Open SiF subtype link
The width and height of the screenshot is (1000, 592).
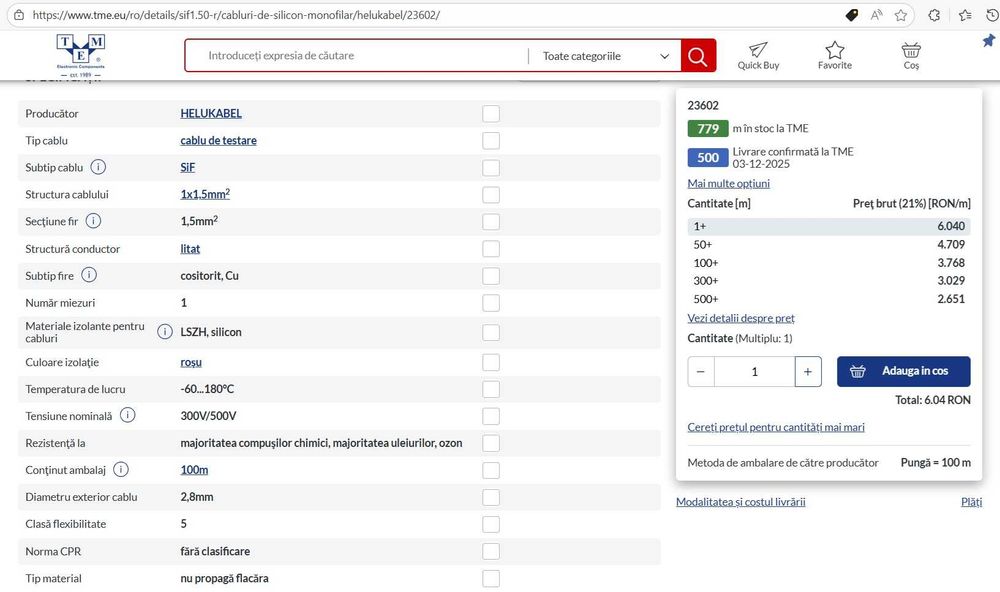coord(188,167)
